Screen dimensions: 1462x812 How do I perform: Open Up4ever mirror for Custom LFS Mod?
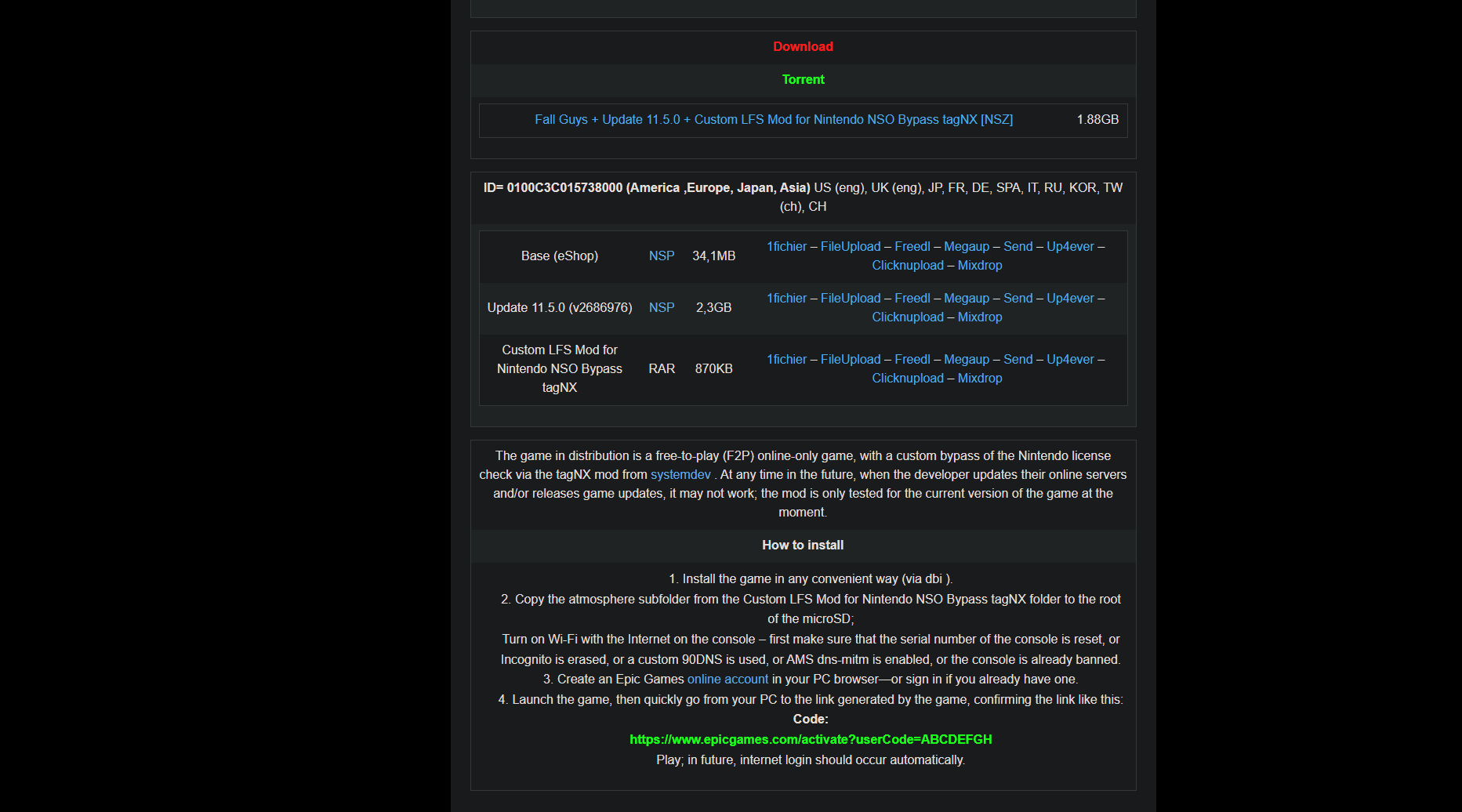pyautogui.click(x=1070, y=360)
